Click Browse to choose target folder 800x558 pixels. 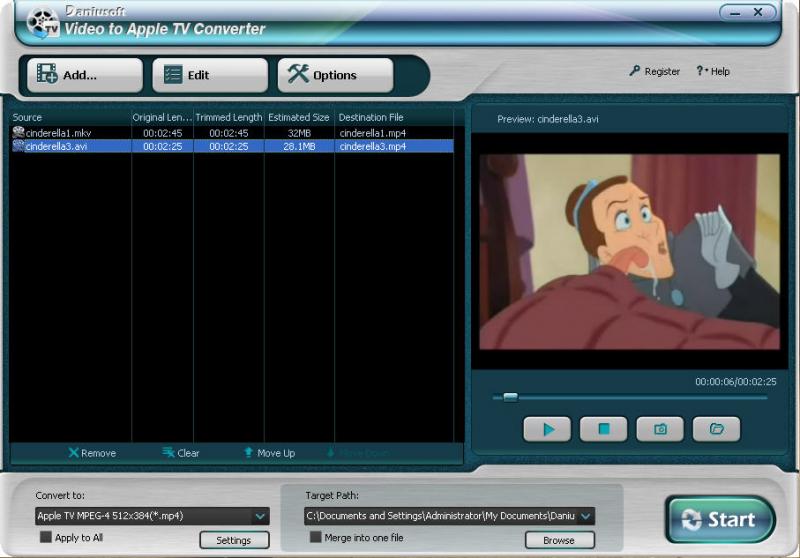coord(558,540)
